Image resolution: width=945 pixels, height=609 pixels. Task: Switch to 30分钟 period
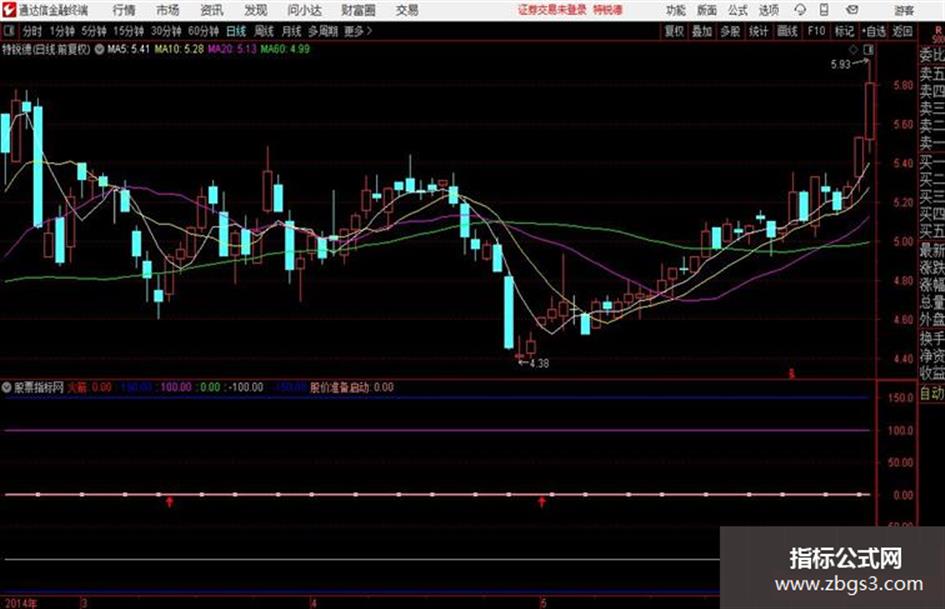pyautogui.click(x=166, y=31)
